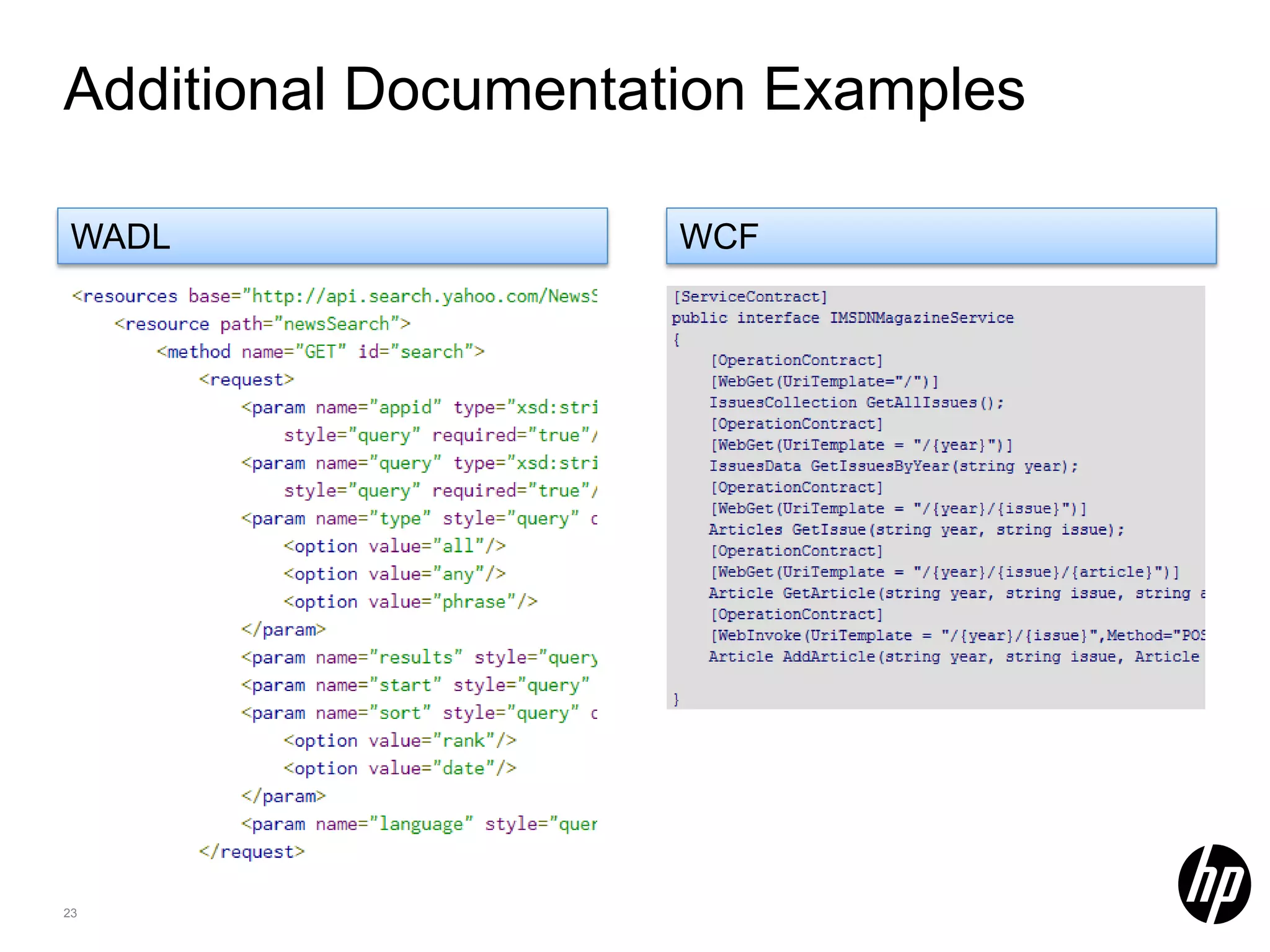Click the '[ServiceContract]' attribute line
Viewport: 1270px width, 952px height.
750,297
